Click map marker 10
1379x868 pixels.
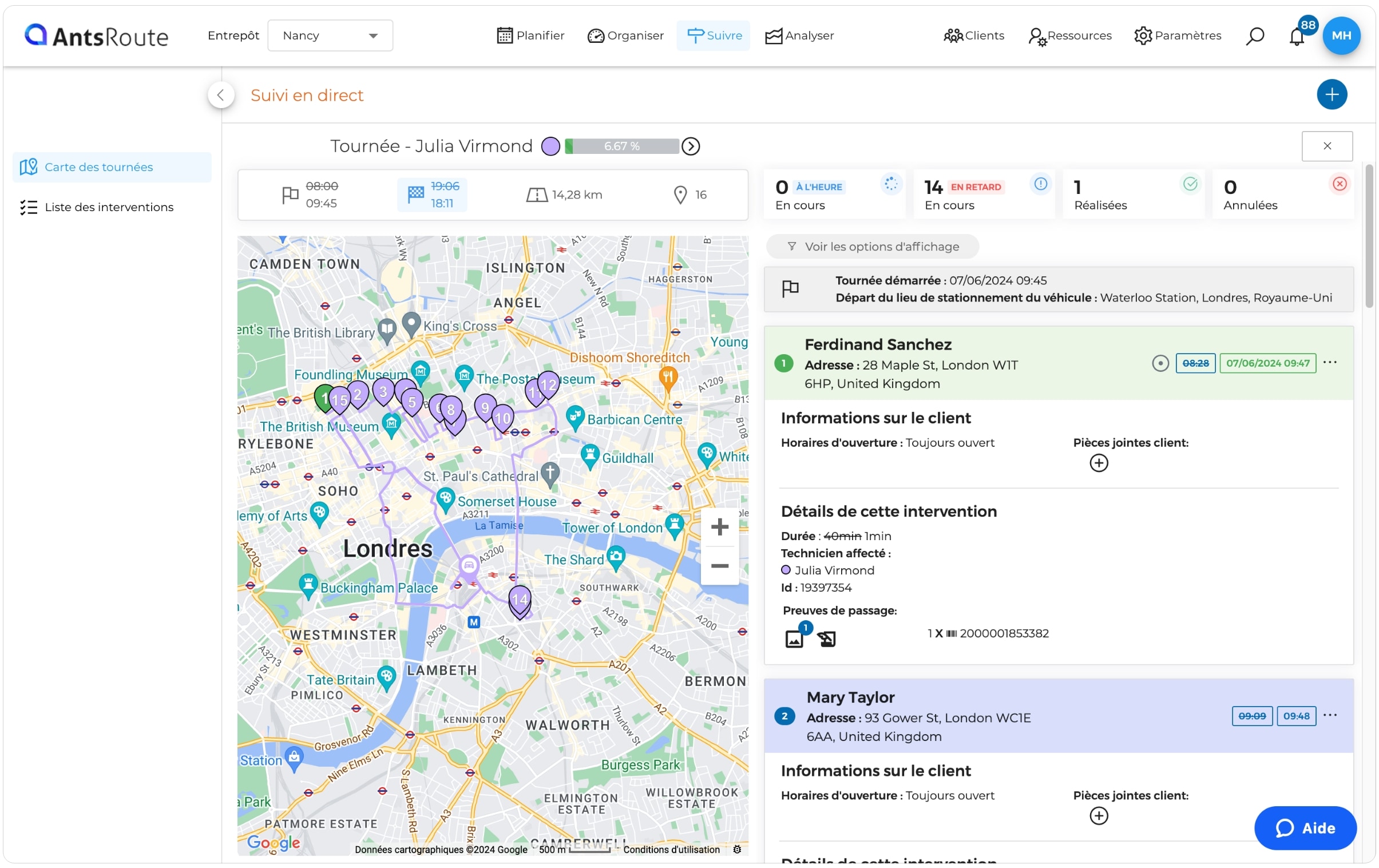502,418
